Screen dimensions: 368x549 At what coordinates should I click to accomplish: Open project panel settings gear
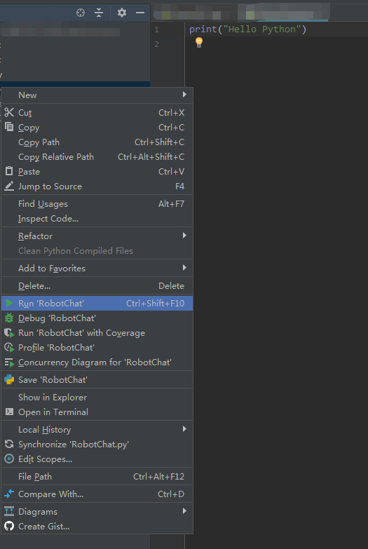click(x=121, y=13)
